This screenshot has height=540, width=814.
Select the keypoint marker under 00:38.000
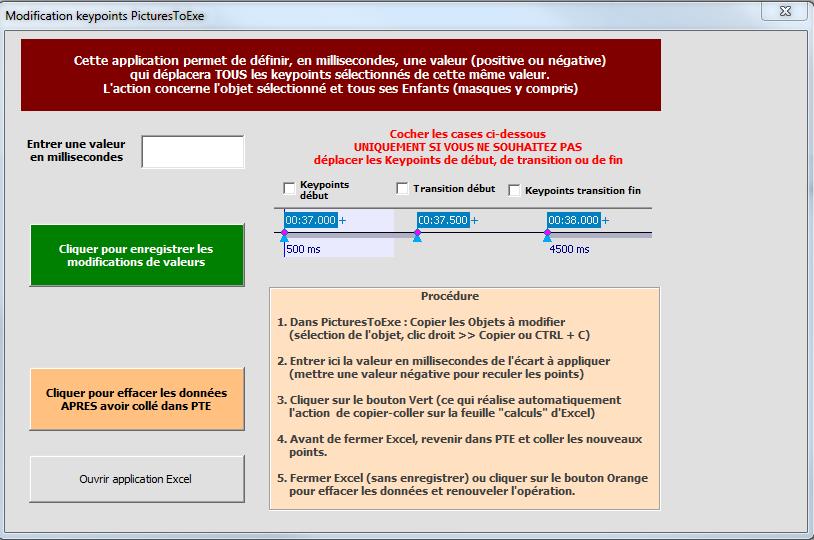pyautogui.click(x=547, y=236)
